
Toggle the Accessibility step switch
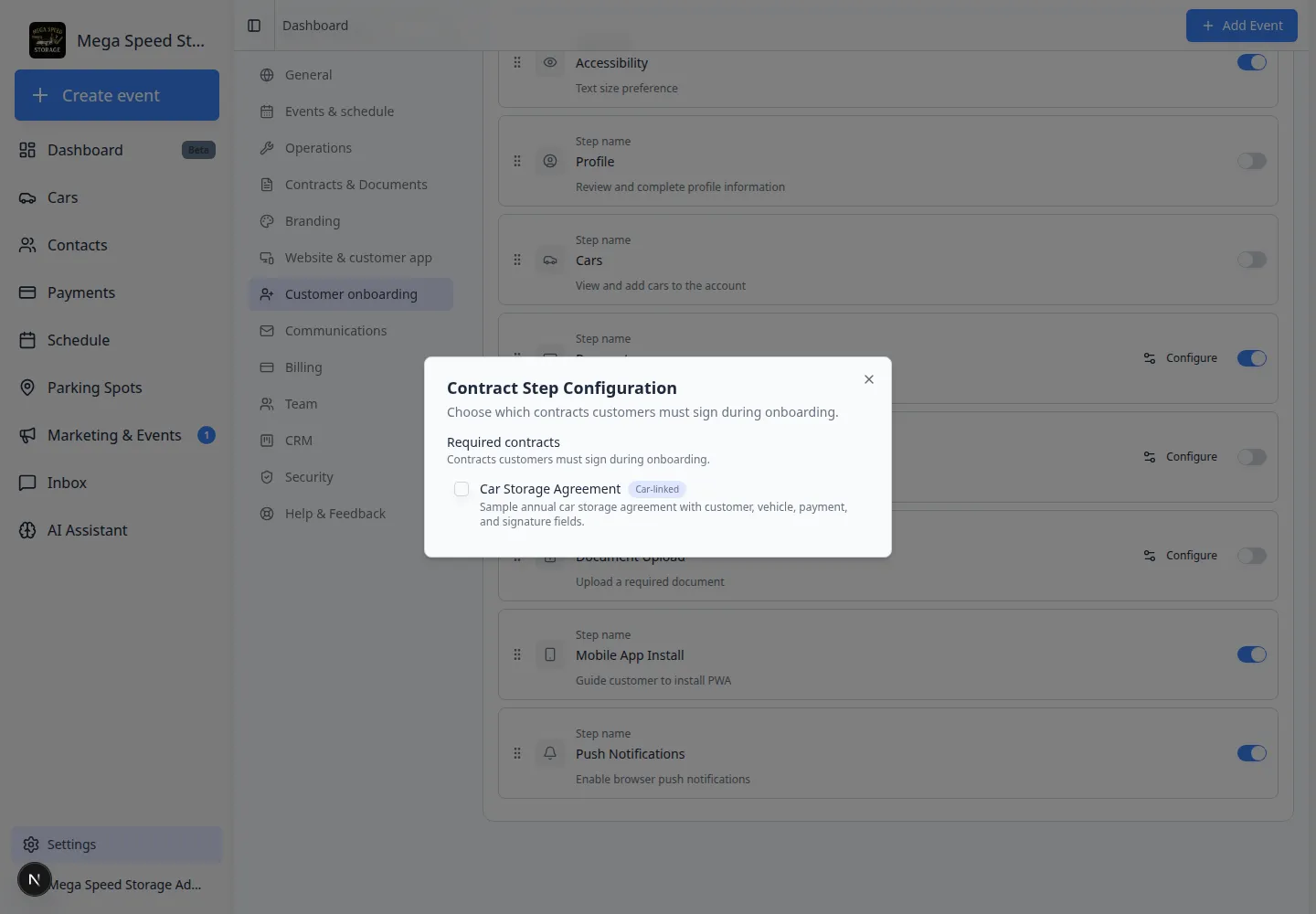(x=1252, y=62)
